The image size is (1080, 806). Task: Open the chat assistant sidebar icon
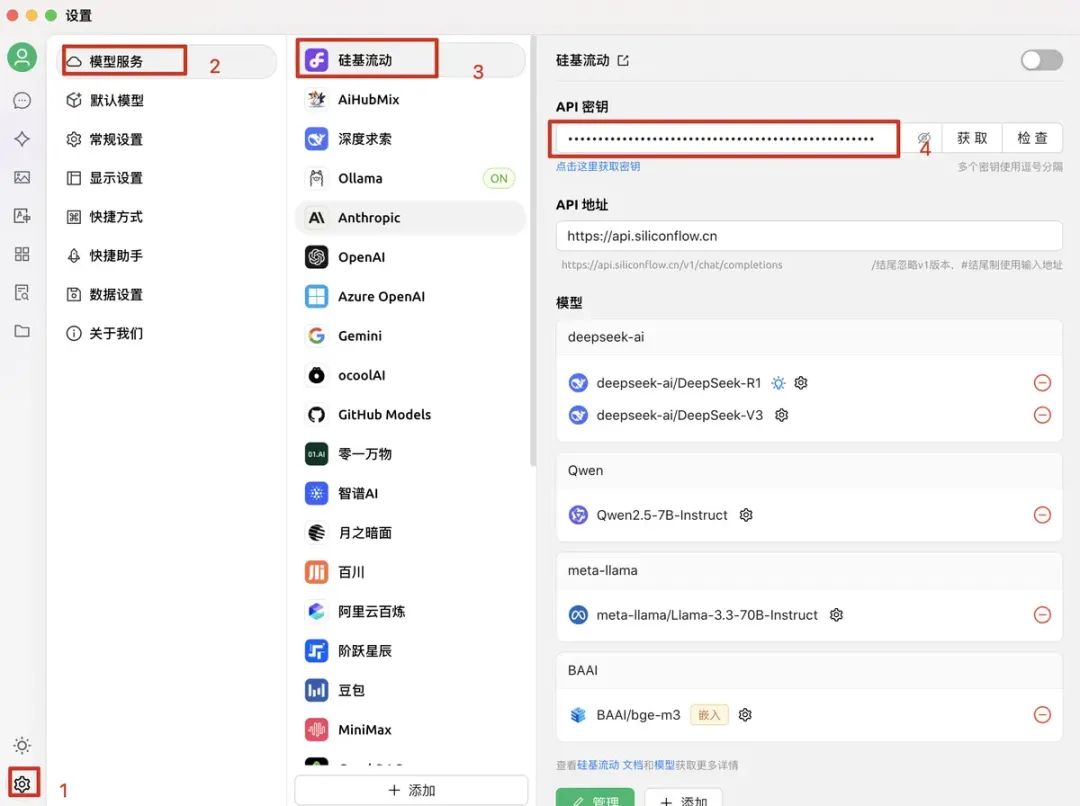(x=22, y=101)
